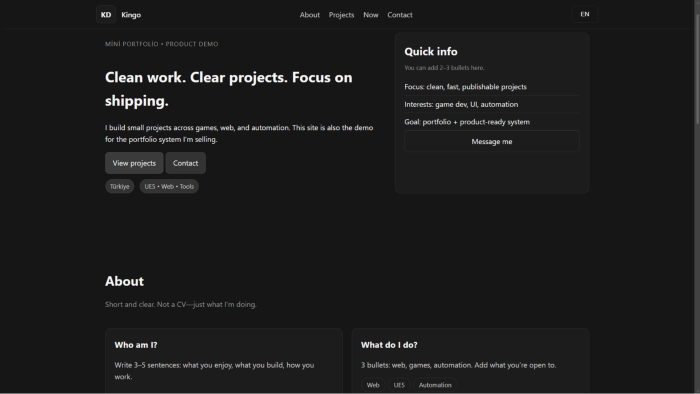The image size is (700, 394).
Task: Click the Automation tag chip
Action: [435, 385]
